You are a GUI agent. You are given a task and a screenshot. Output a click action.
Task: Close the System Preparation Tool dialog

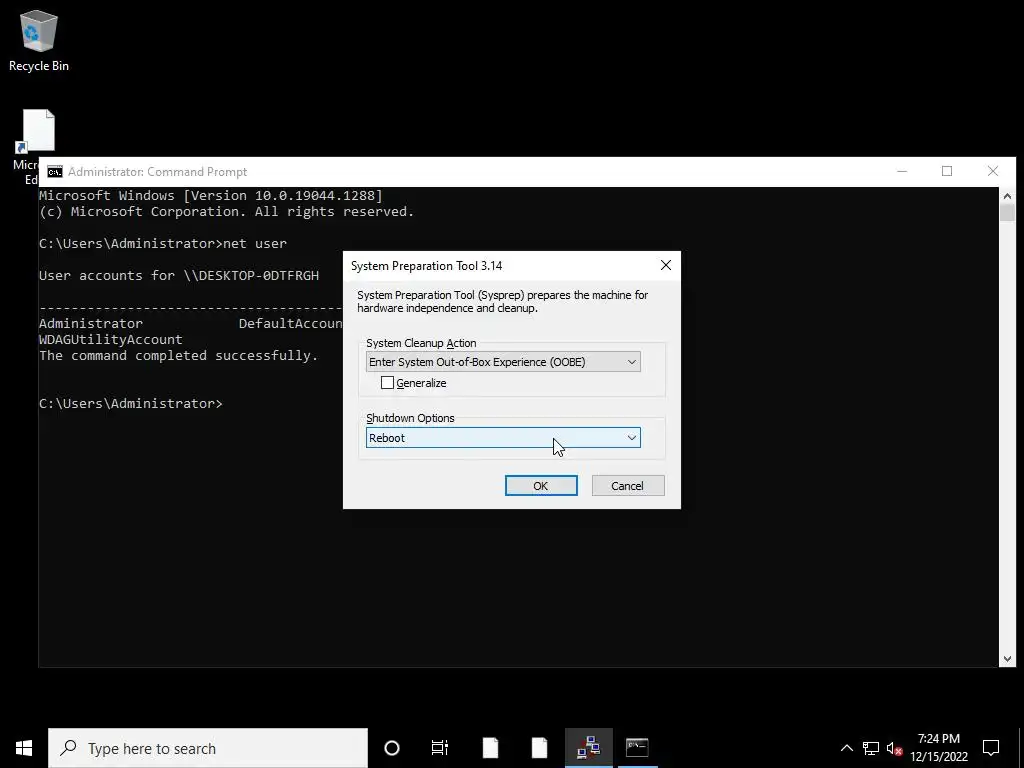point(665,265)
